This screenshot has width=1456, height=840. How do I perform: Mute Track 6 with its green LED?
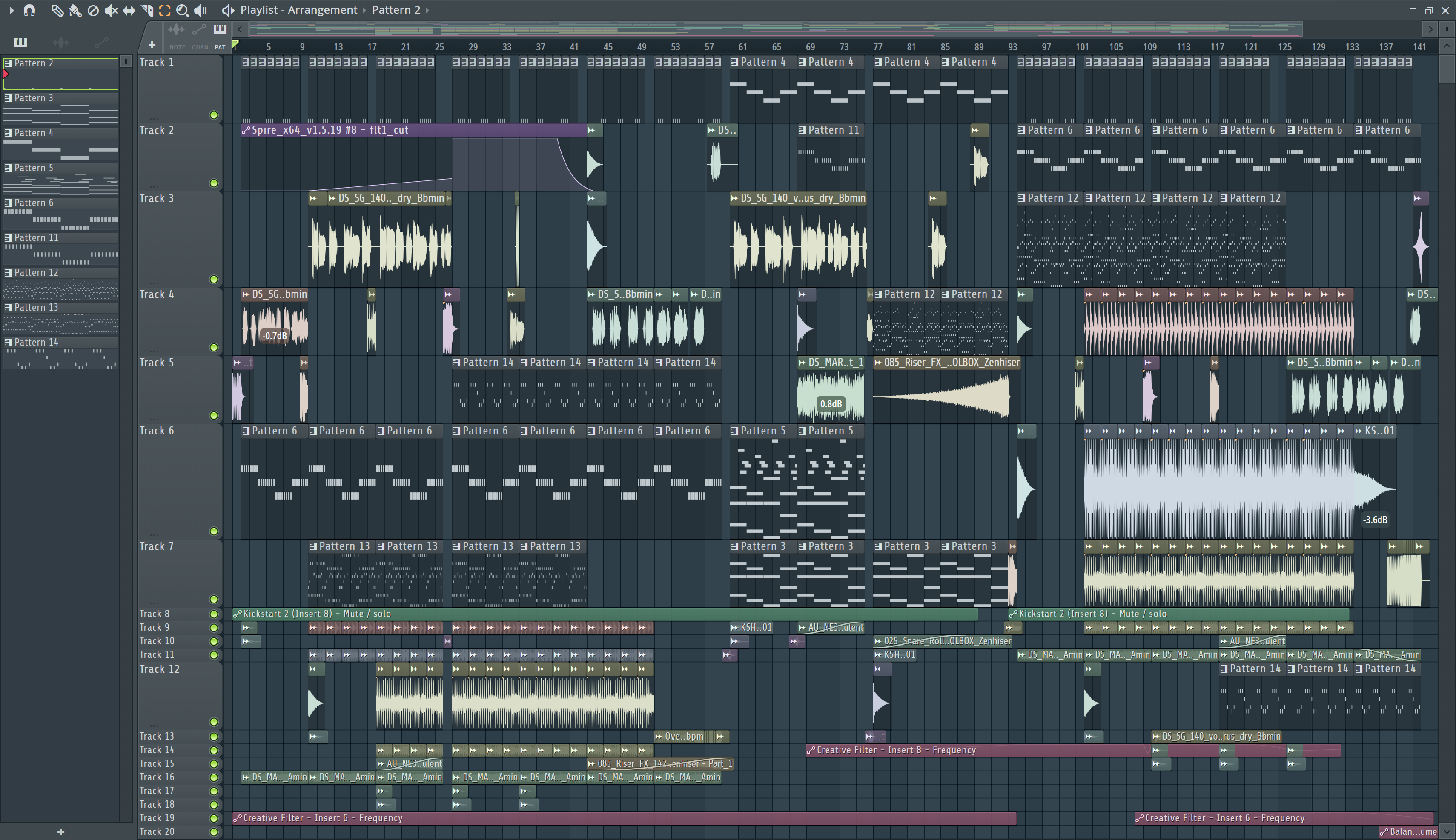point(214,531)
